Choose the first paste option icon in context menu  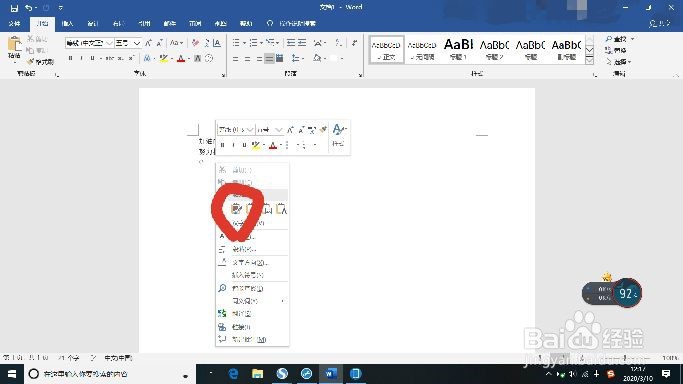(236, 209)
